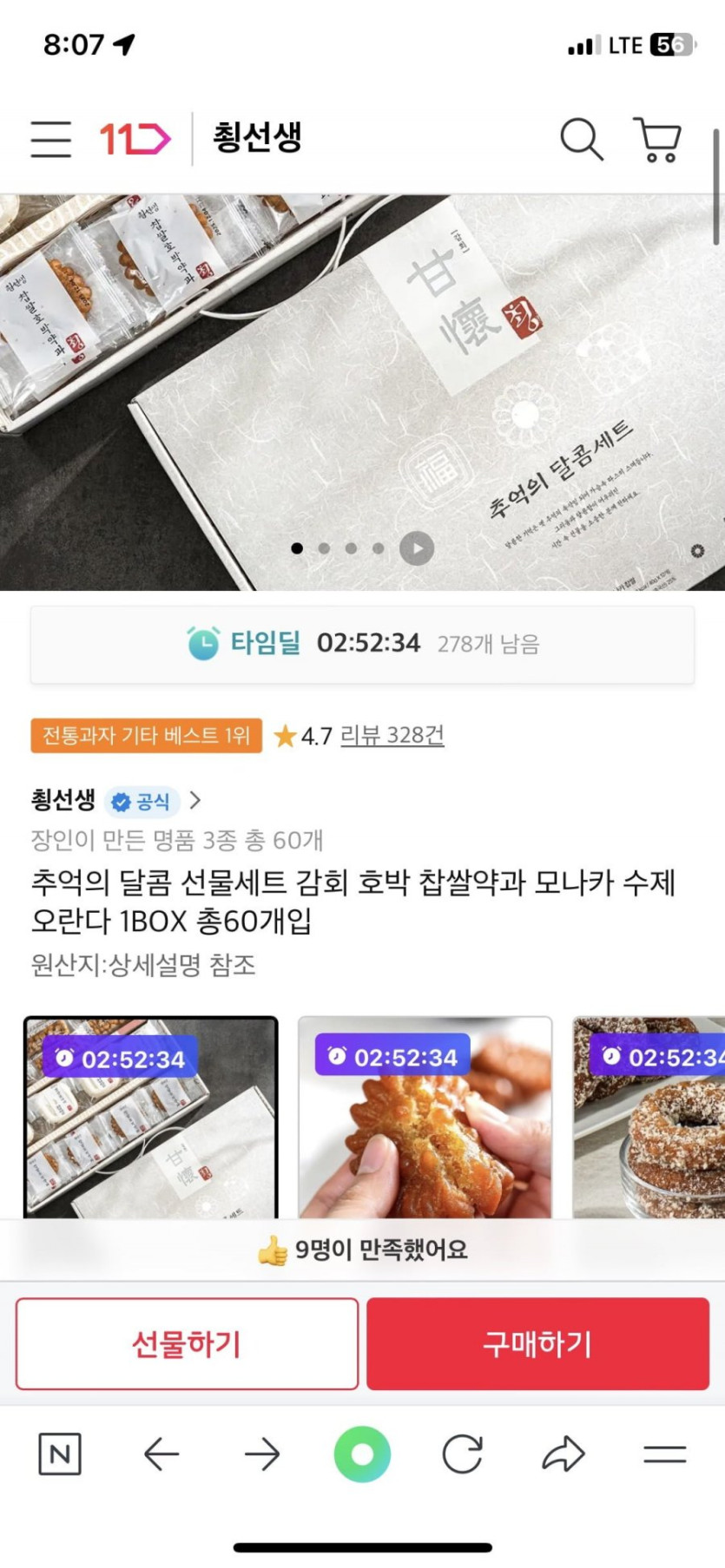The height and width of the screenshot is (1568, 725).
Task: Select the hand-held yakgwa thumbnail
Action: [x=425, y=1118]
